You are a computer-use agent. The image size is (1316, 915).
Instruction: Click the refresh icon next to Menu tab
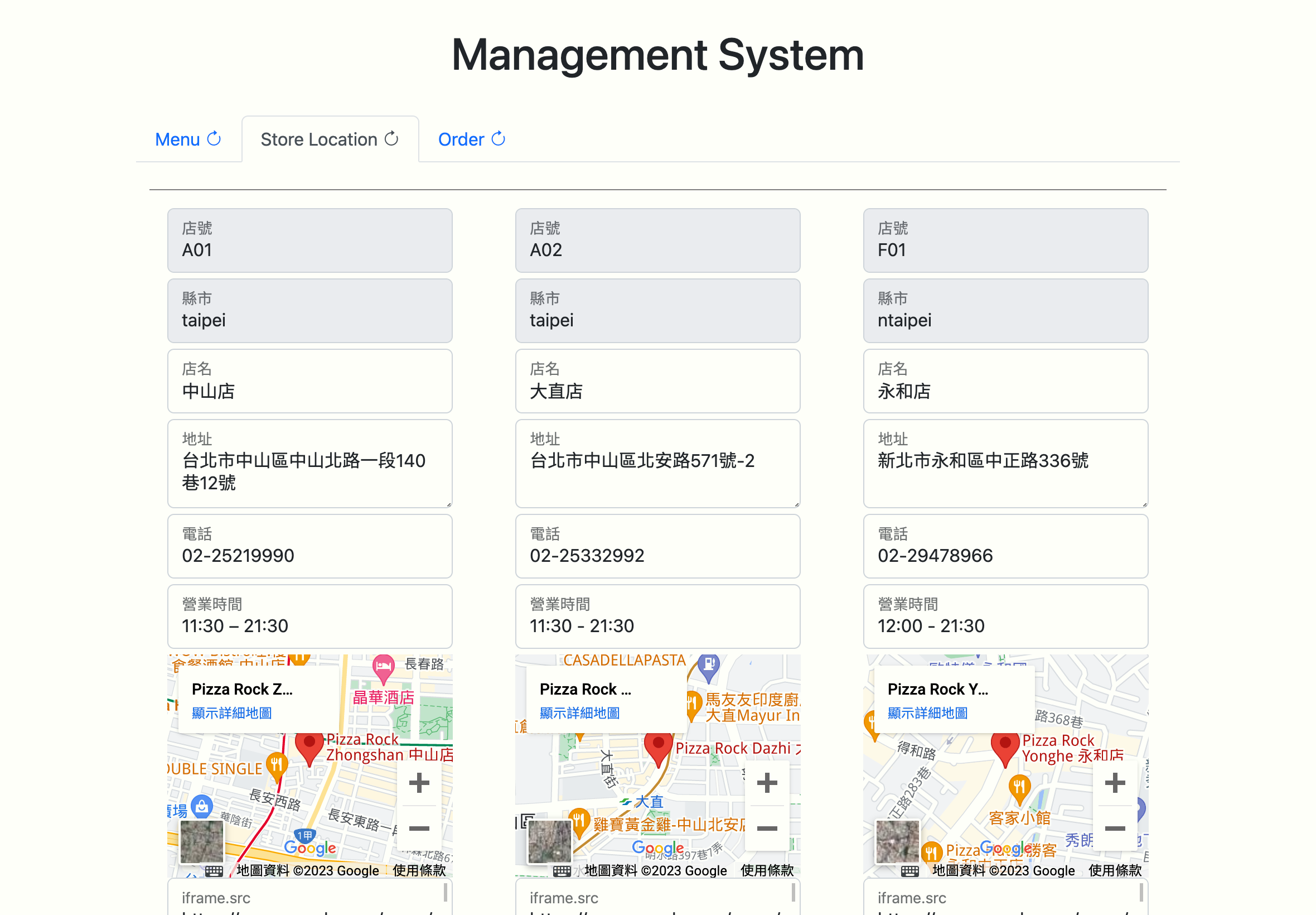[214, 139]
